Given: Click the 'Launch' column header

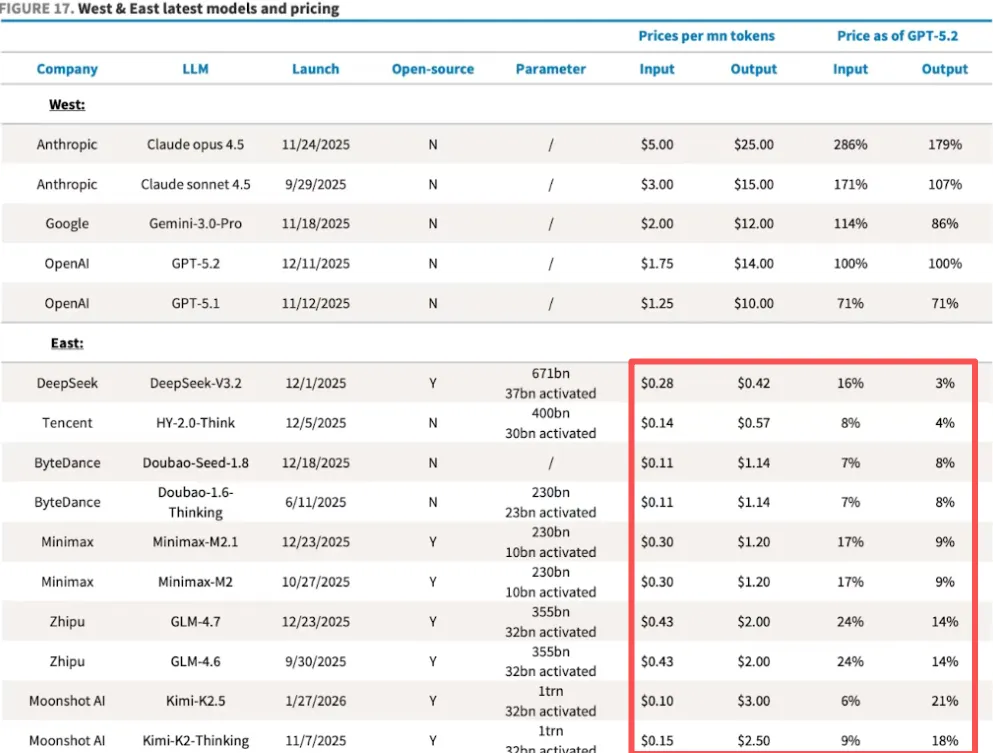Looking at the screenshot, I should click(x=315, y=69).
